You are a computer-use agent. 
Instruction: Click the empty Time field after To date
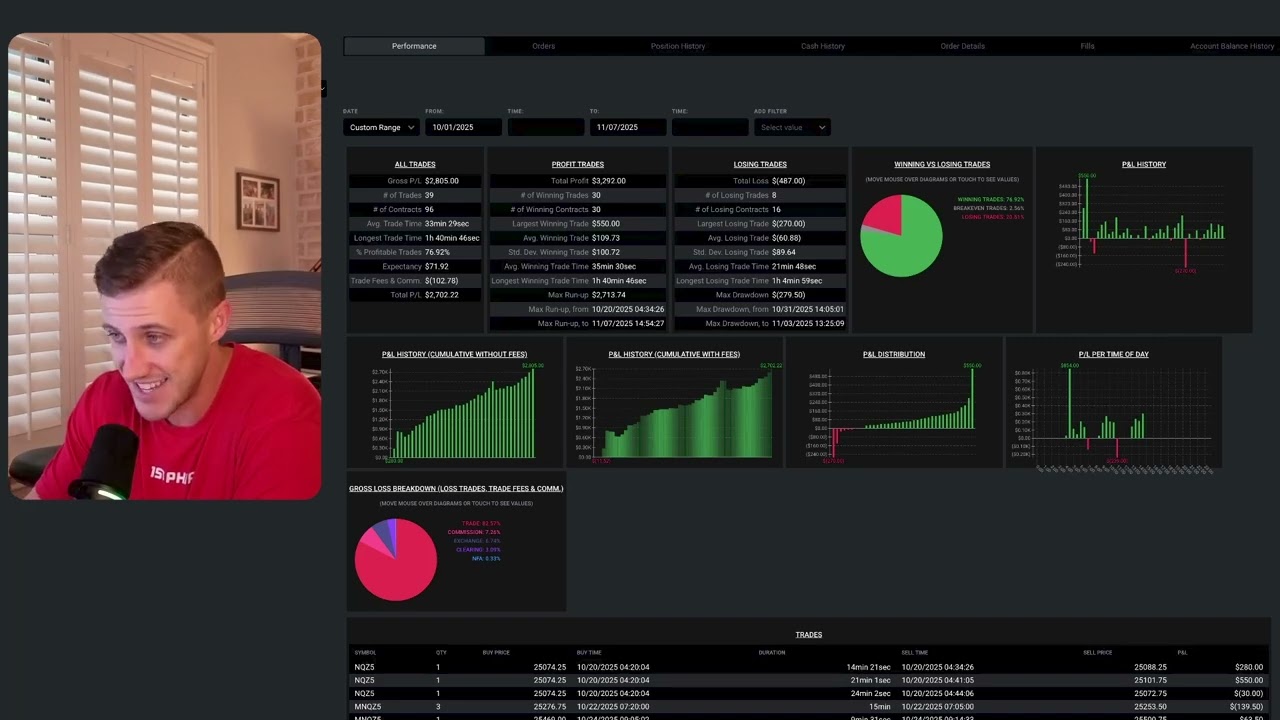710,127
